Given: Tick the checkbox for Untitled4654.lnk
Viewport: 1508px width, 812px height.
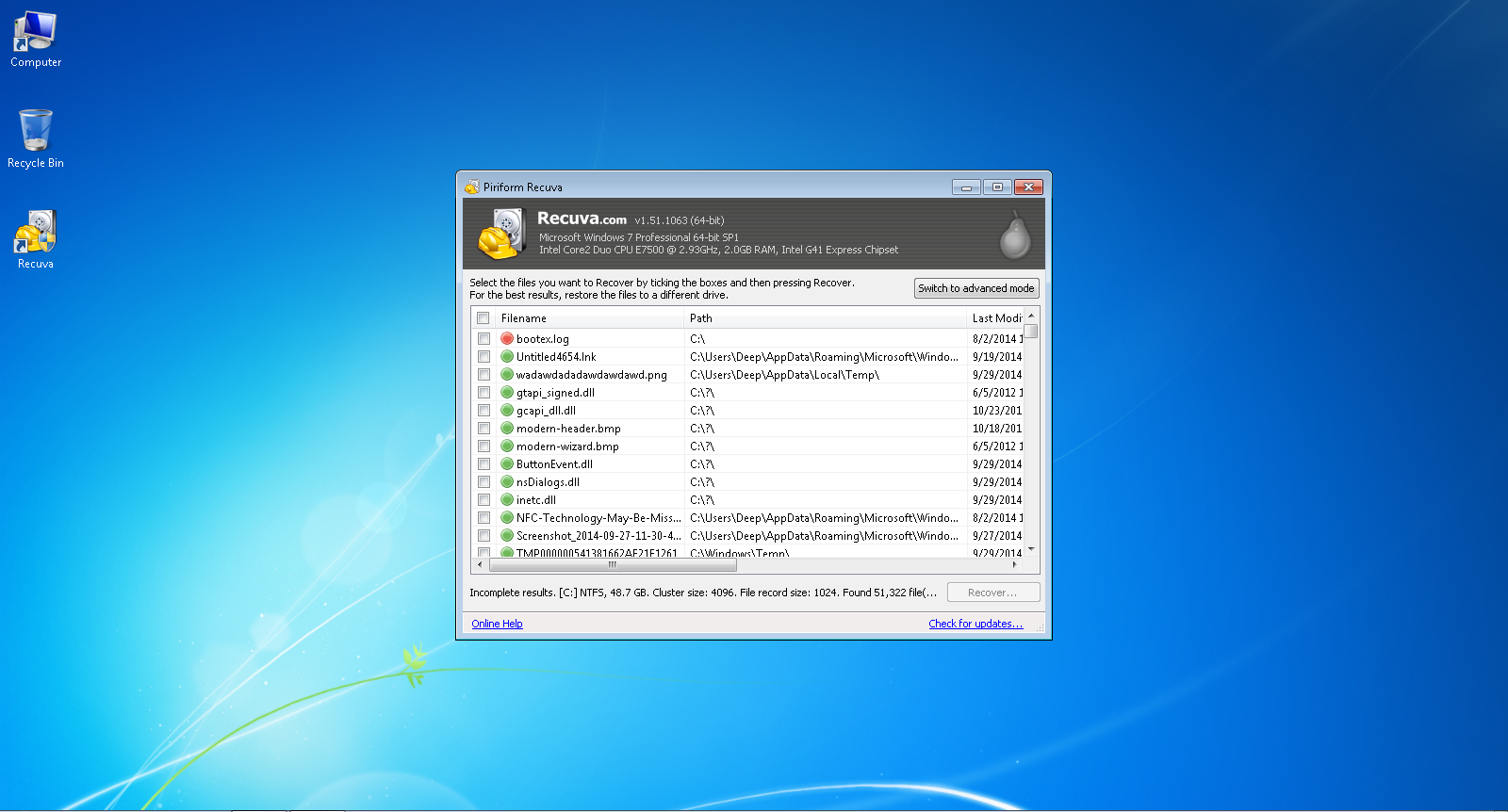Looking at the screenshot, I should pos(484,356).
